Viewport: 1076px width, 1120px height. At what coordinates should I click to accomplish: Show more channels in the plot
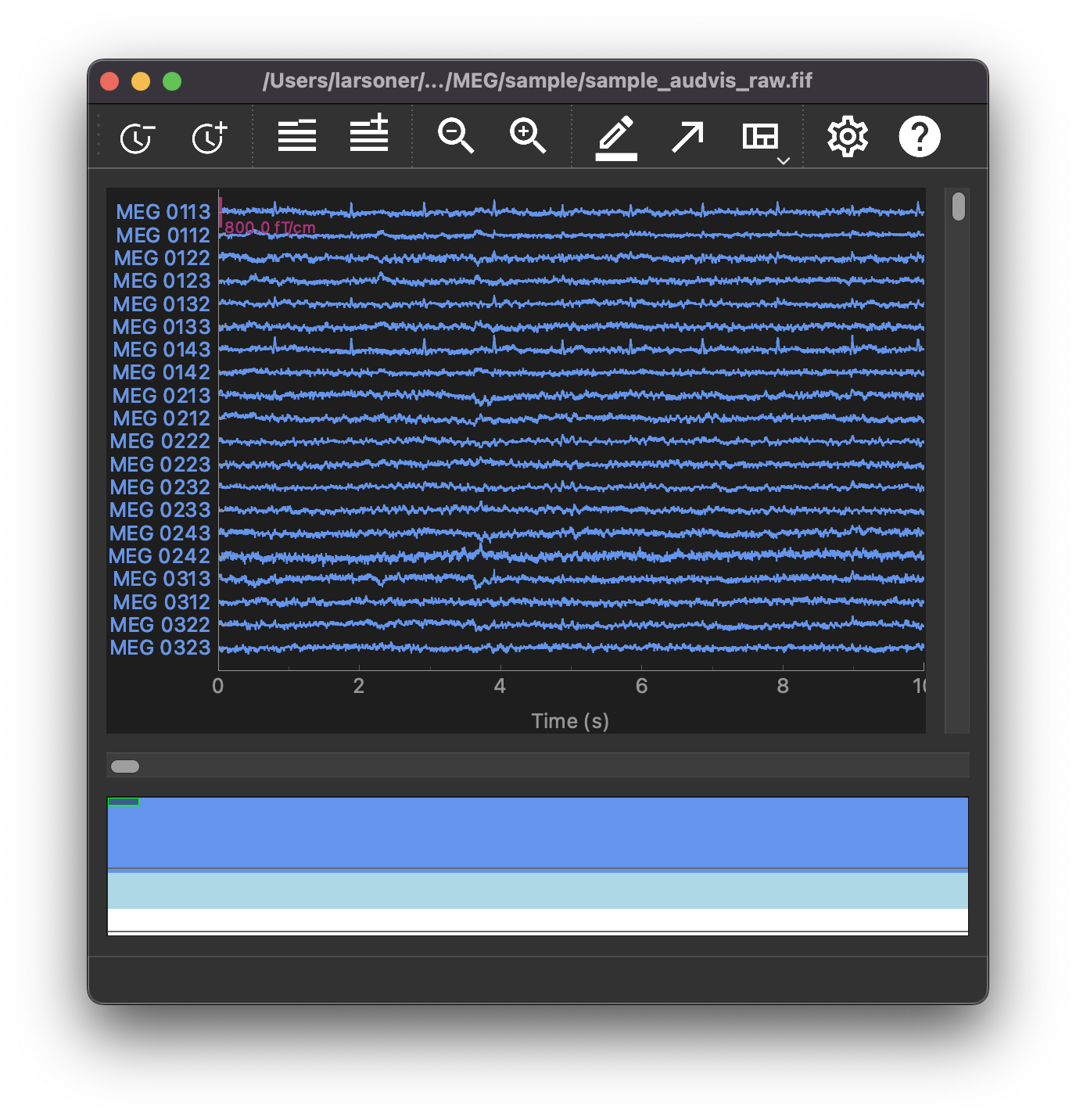(x=368, y=135)
